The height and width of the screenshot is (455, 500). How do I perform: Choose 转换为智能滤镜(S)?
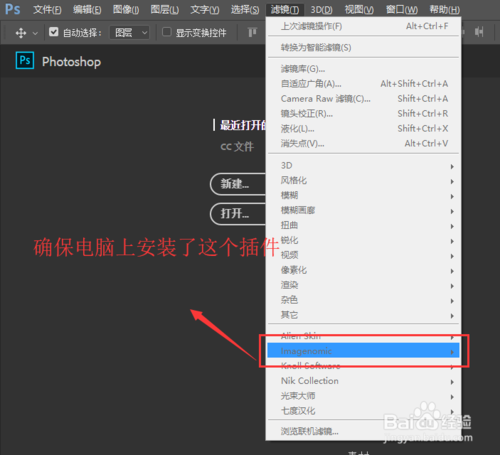364,47
